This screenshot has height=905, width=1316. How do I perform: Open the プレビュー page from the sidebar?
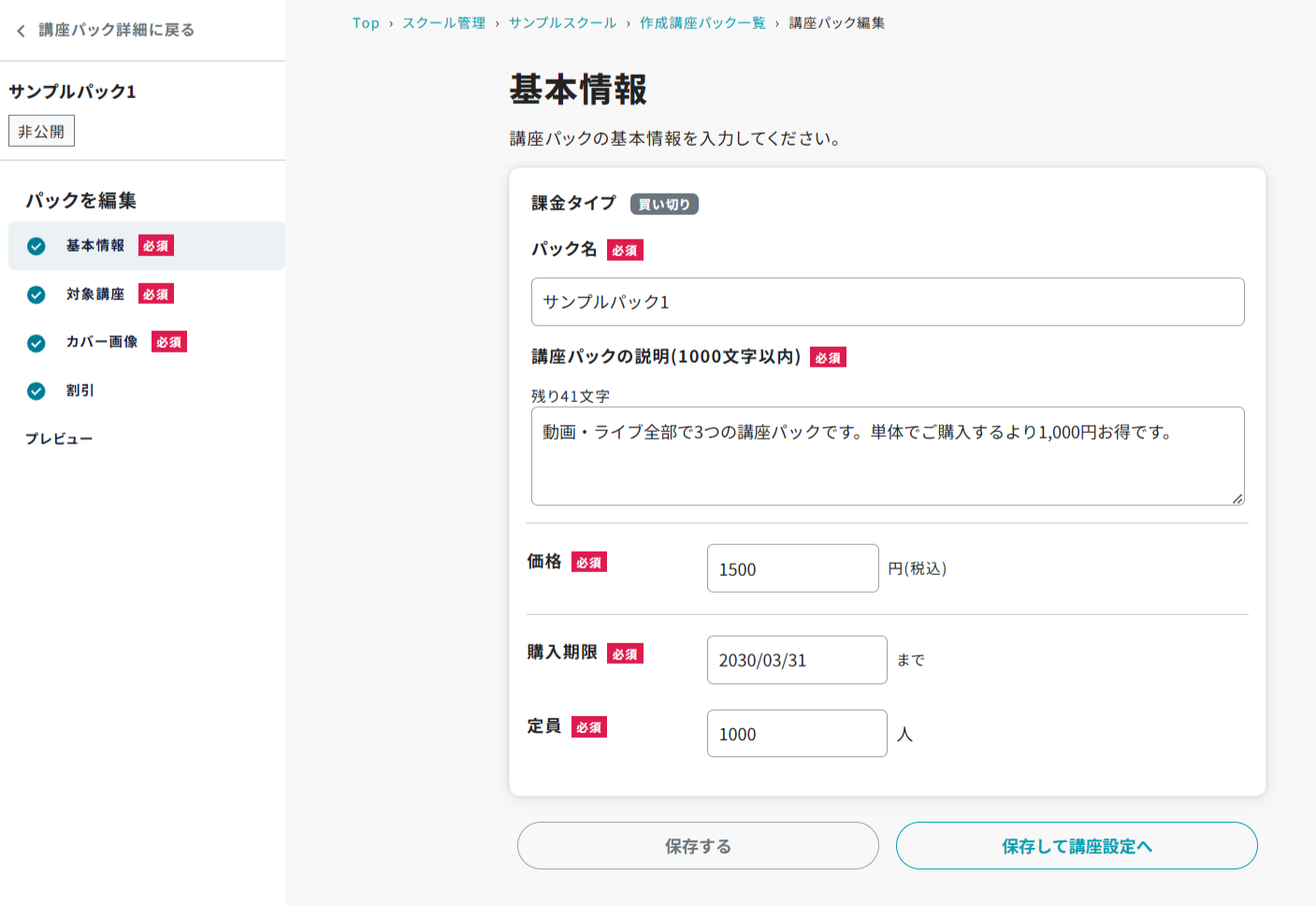[59, 438]
